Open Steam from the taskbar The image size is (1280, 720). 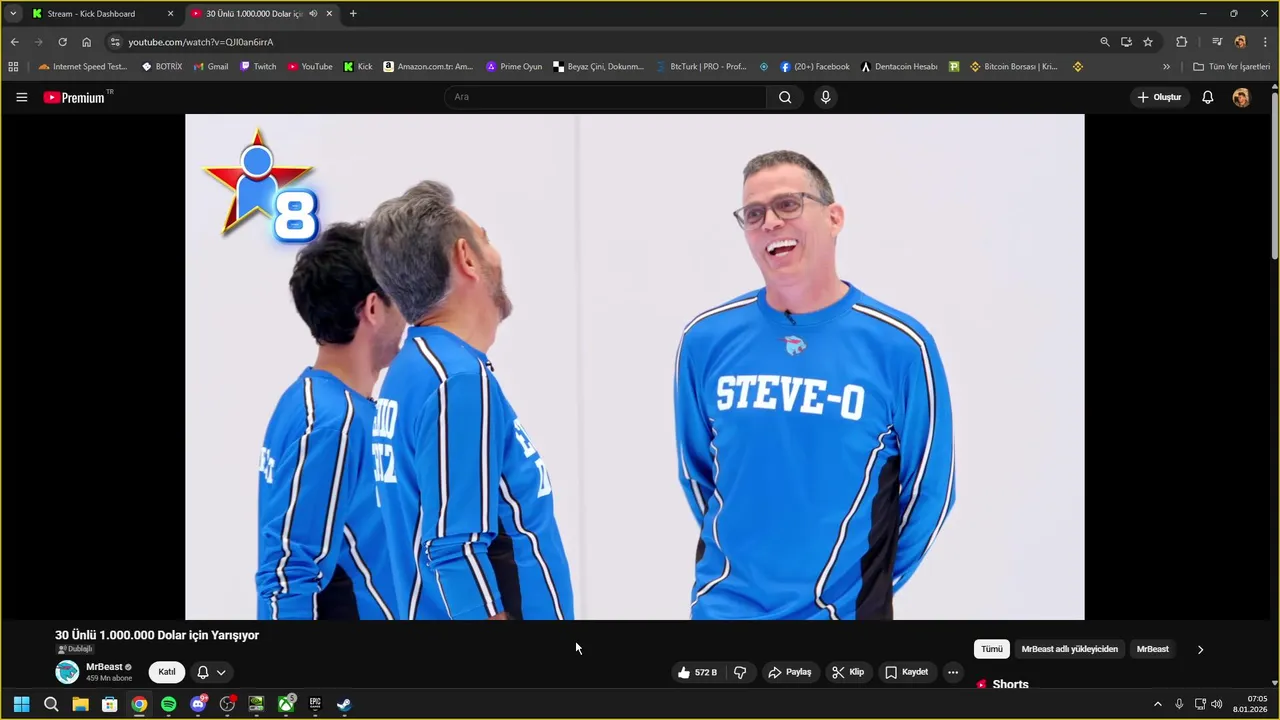click(x=344, y=704)
